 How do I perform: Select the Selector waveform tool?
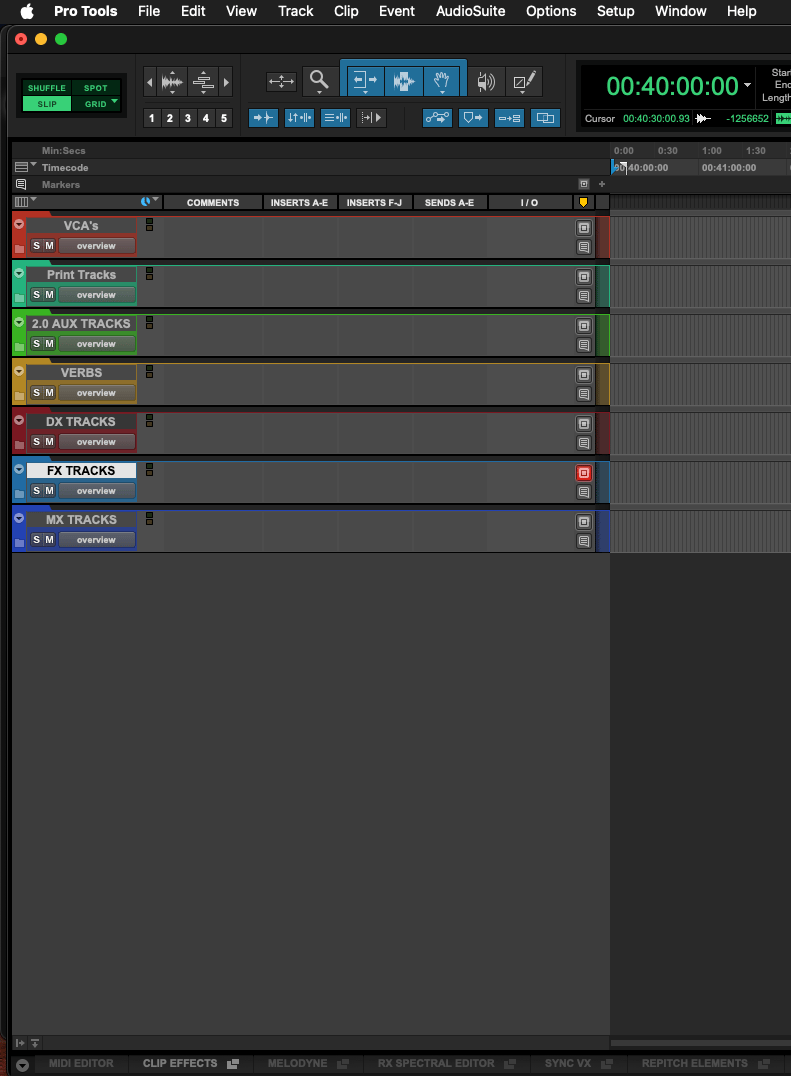403,81
